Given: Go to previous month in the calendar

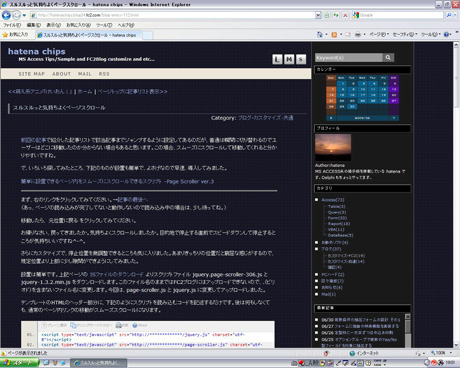Looking at the screenshot, I should coord(331,118).
